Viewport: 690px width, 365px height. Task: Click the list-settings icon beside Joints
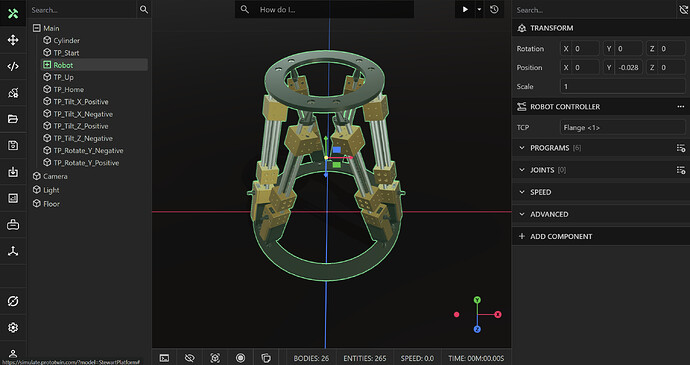pyautogui.click(x=681, y=170)
